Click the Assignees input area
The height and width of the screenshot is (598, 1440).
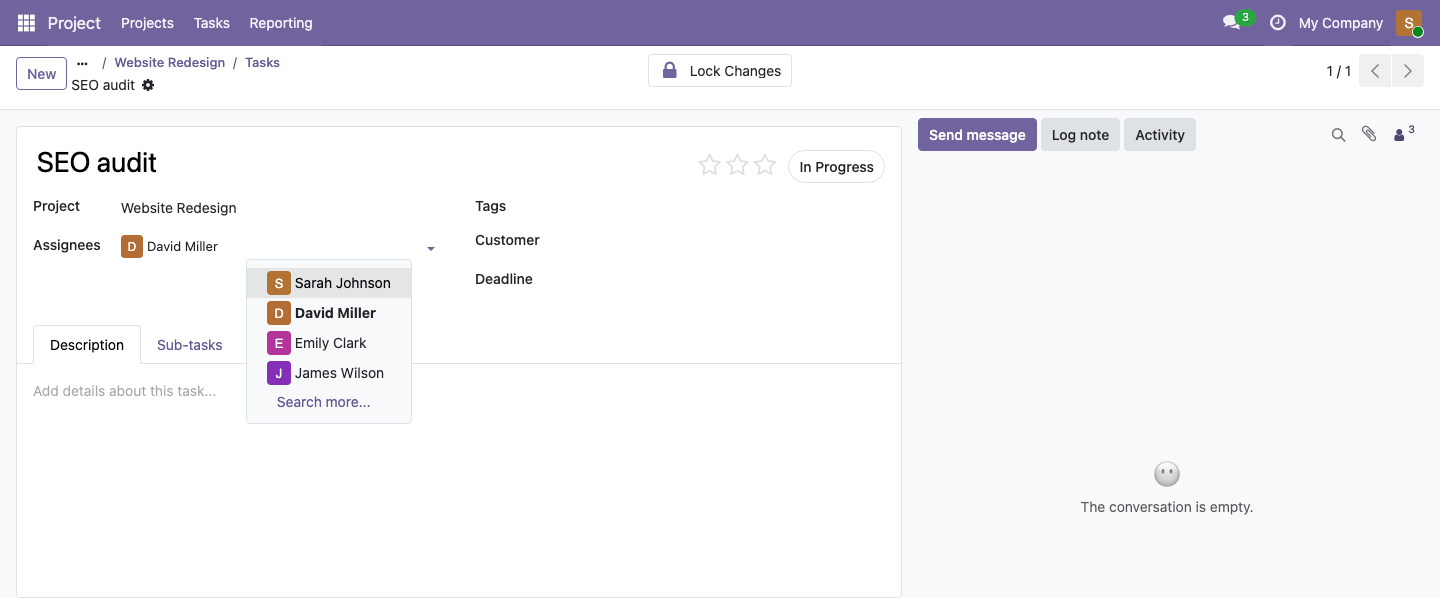click(320, 246)
